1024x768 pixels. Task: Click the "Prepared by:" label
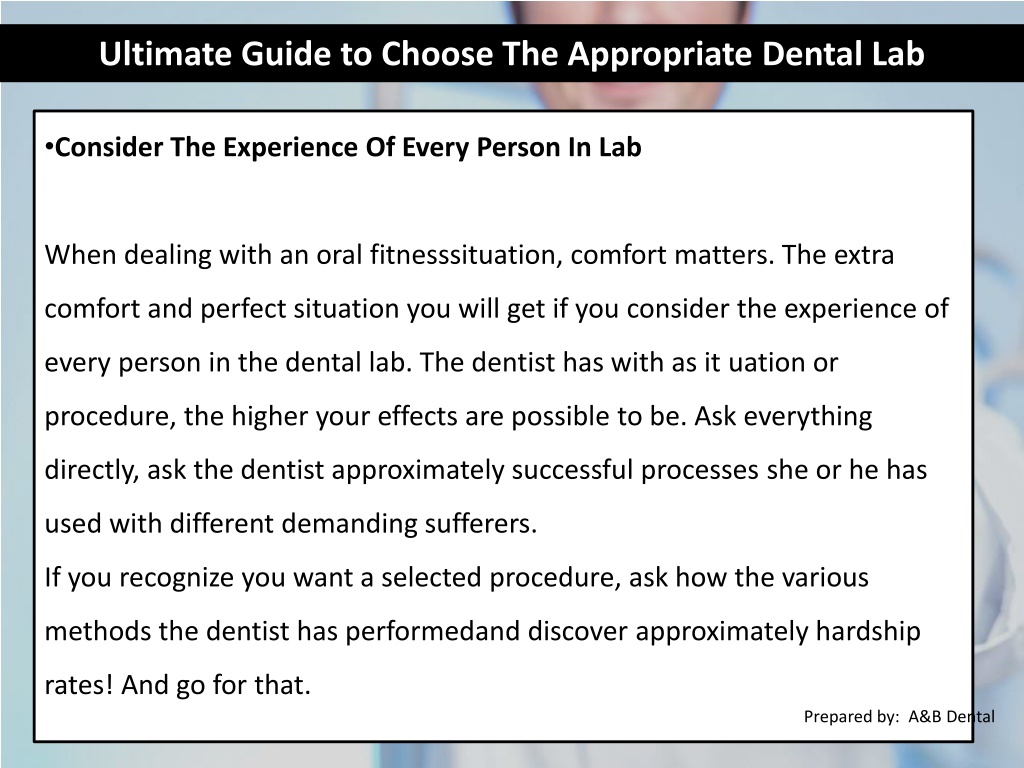coord(852,716)
